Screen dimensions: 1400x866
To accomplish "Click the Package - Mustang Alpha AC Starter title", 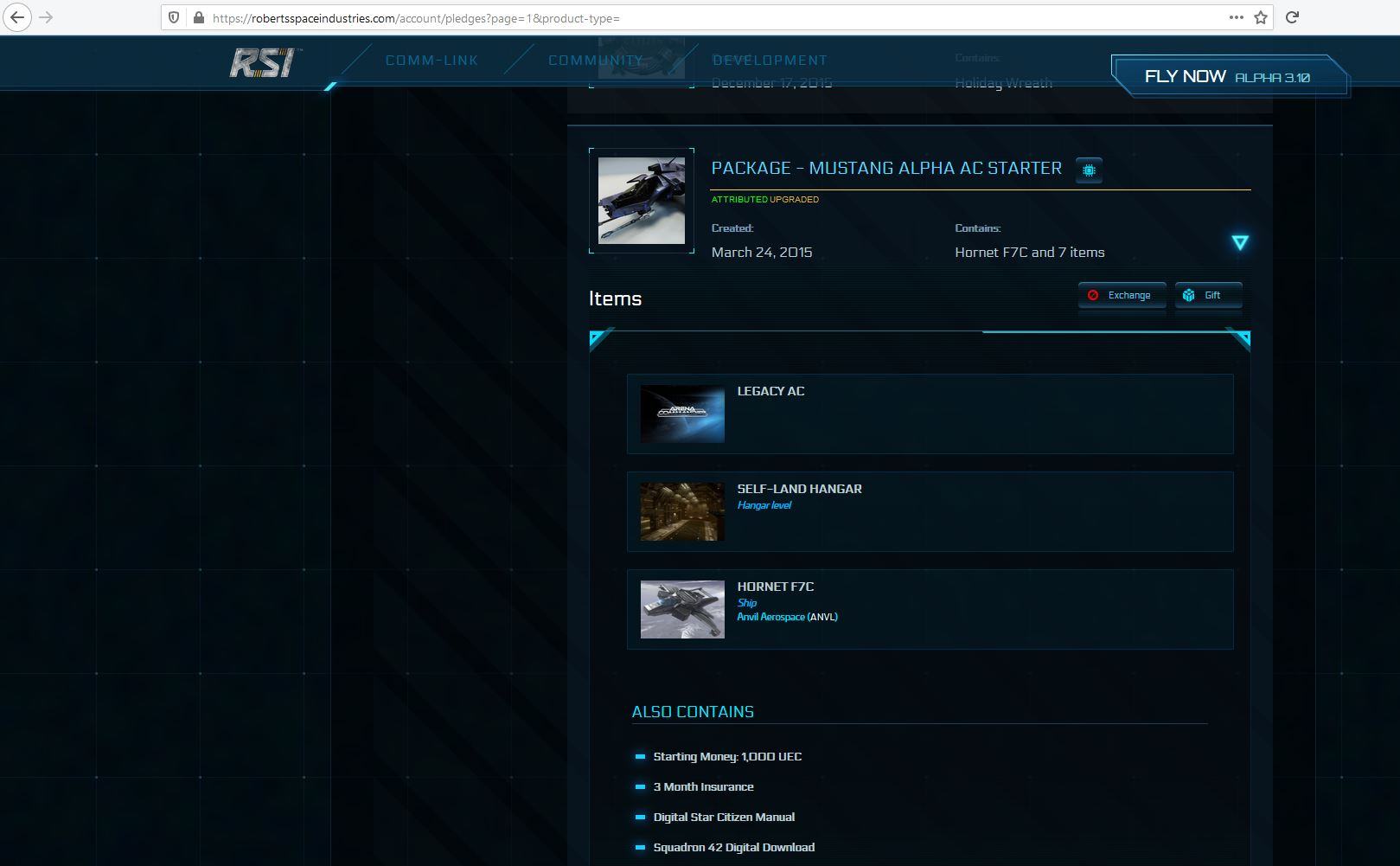I will (886, 168).
